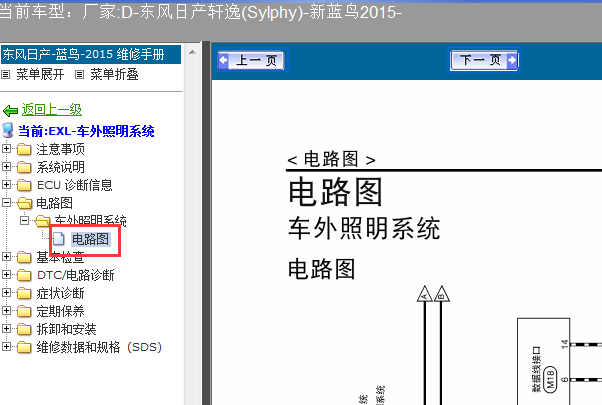The image size is (602, 405).
Task: Select the 注意事项 tree label
Action: 60,149
